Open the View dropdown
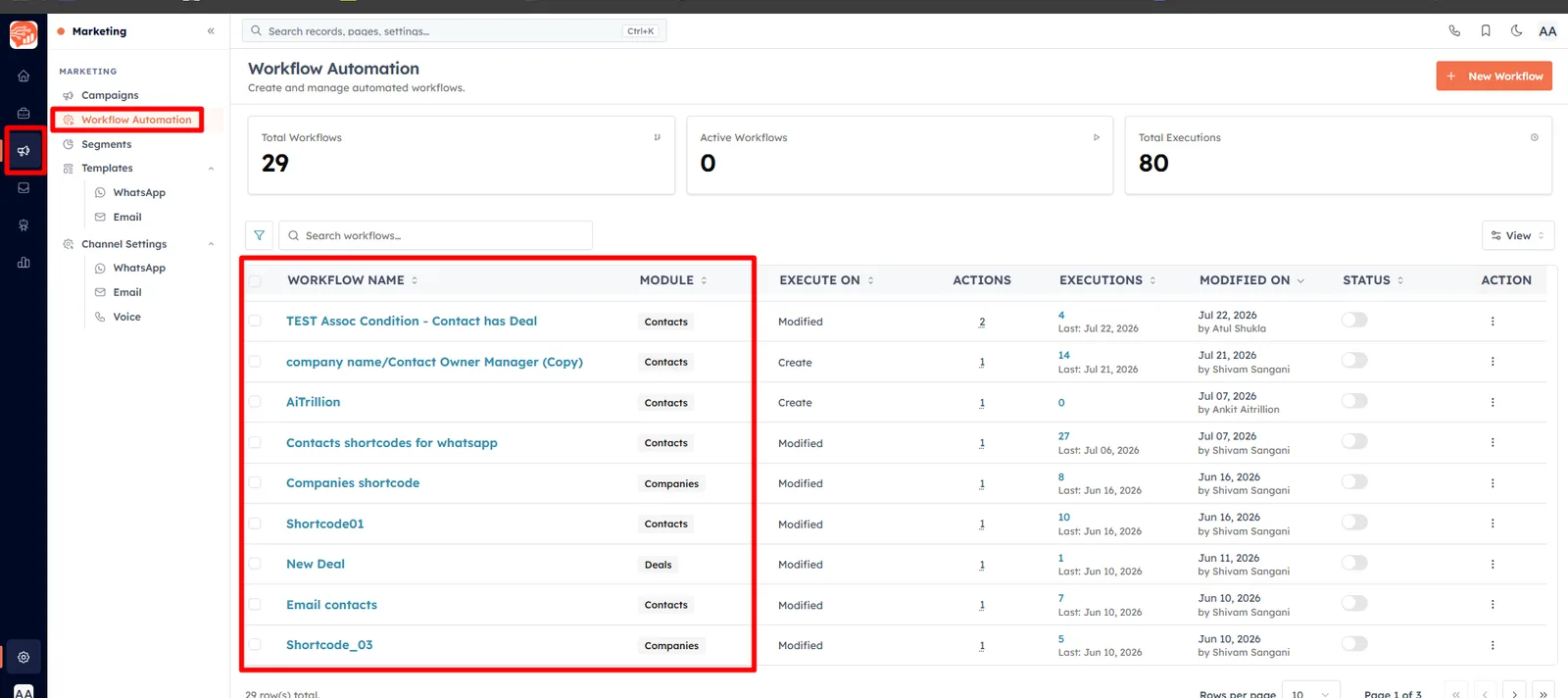 1518,235
